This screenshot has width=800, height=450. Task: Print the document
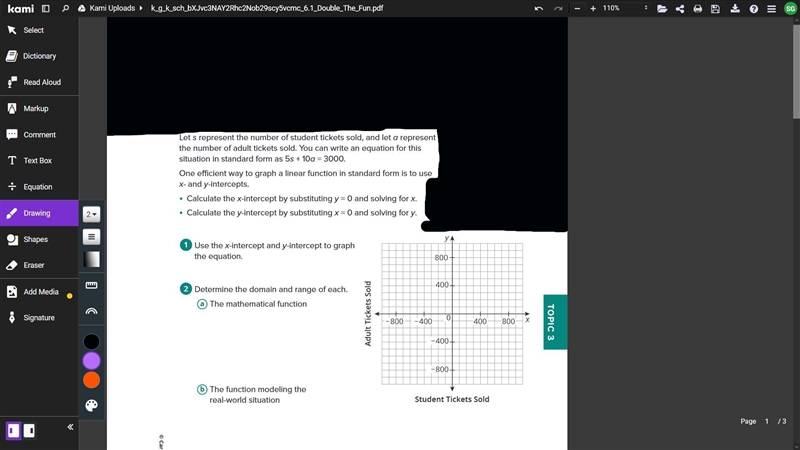click(x=697, y=9)
